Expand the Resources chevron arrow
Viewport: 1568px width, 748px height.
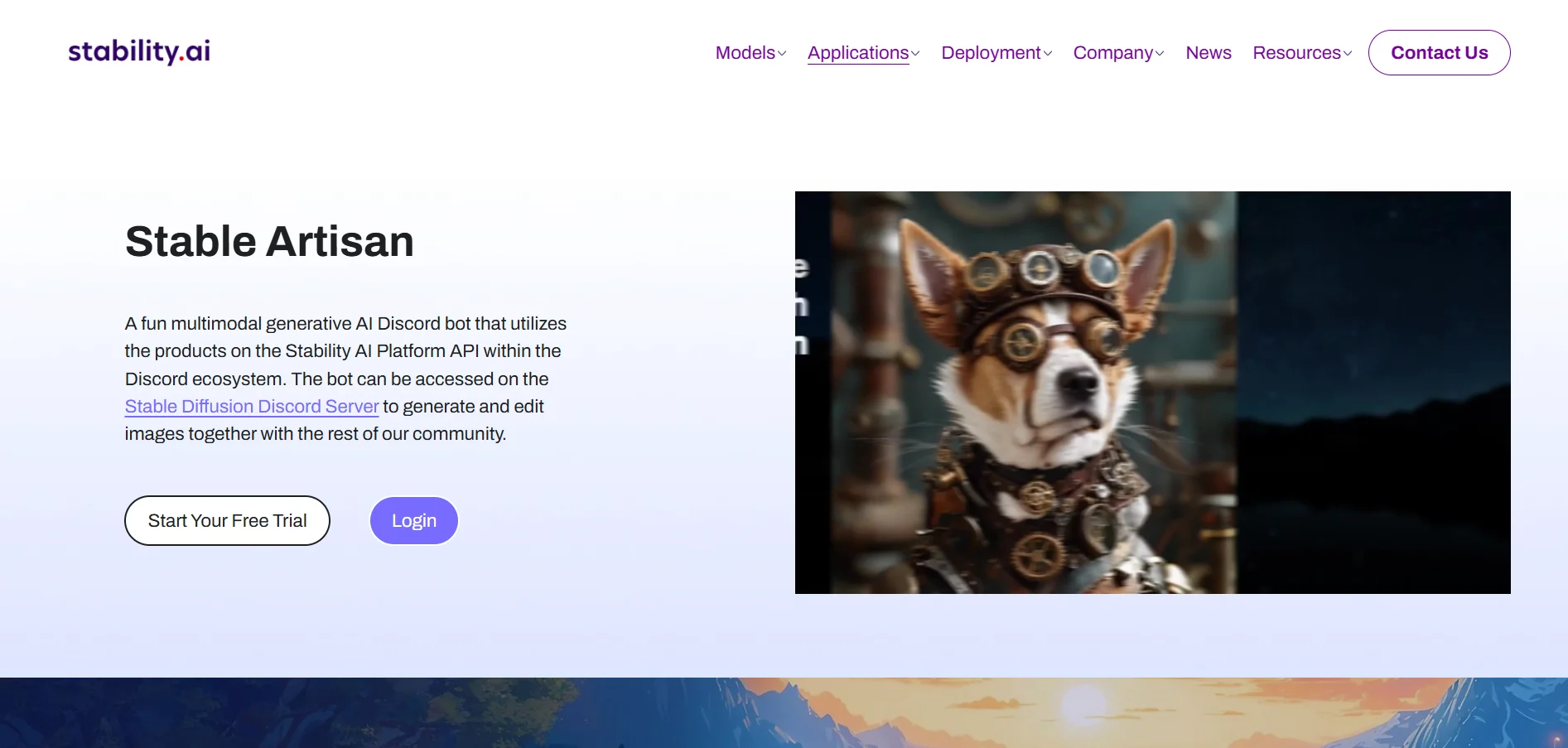1348,54
